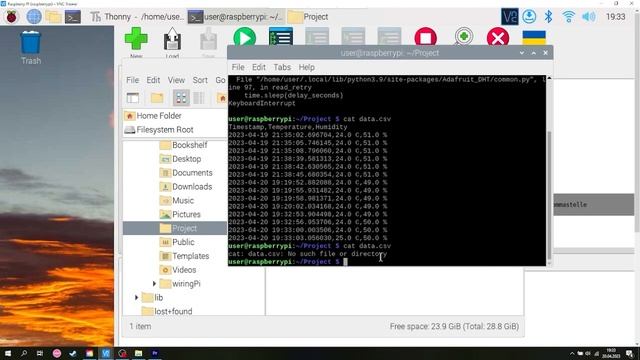Open the file manager View menu
This screenshot has width=640, height=360.
click(176, 80)
